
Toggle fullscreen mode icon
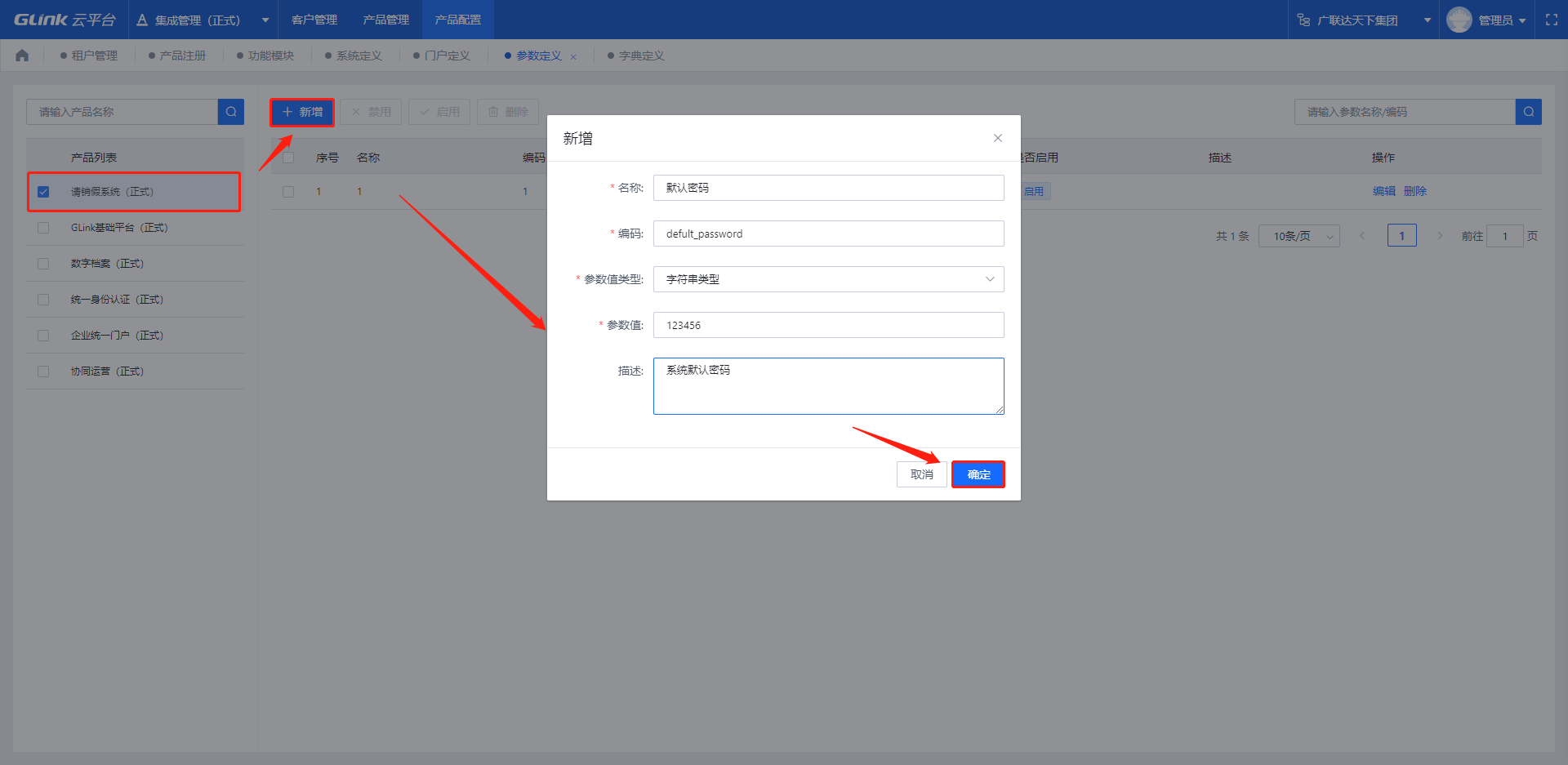pyautogui.click(x=1552, y=20)
